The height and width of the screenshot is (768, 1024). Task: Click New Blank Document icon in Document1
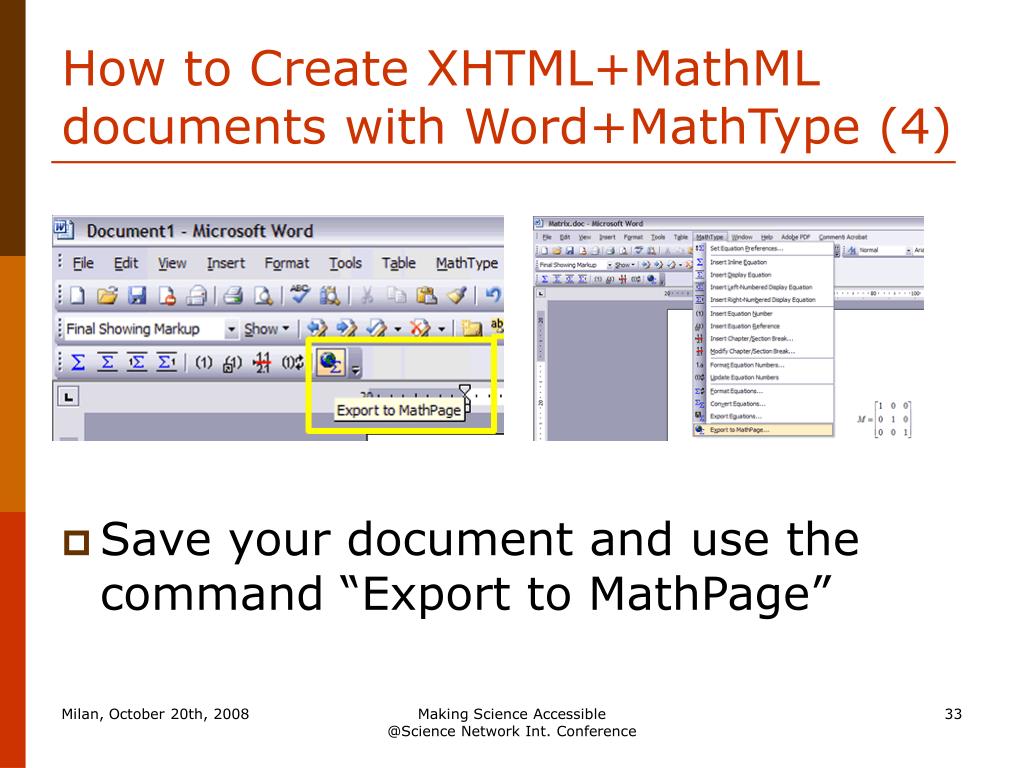[x=77, y=296]
